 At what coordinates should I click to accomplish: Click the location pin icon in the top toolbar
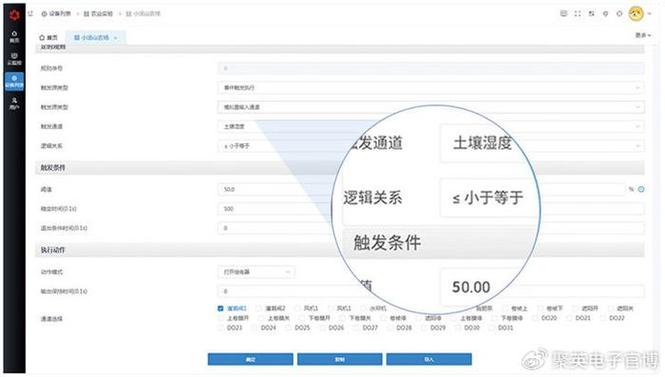point(606,14)
